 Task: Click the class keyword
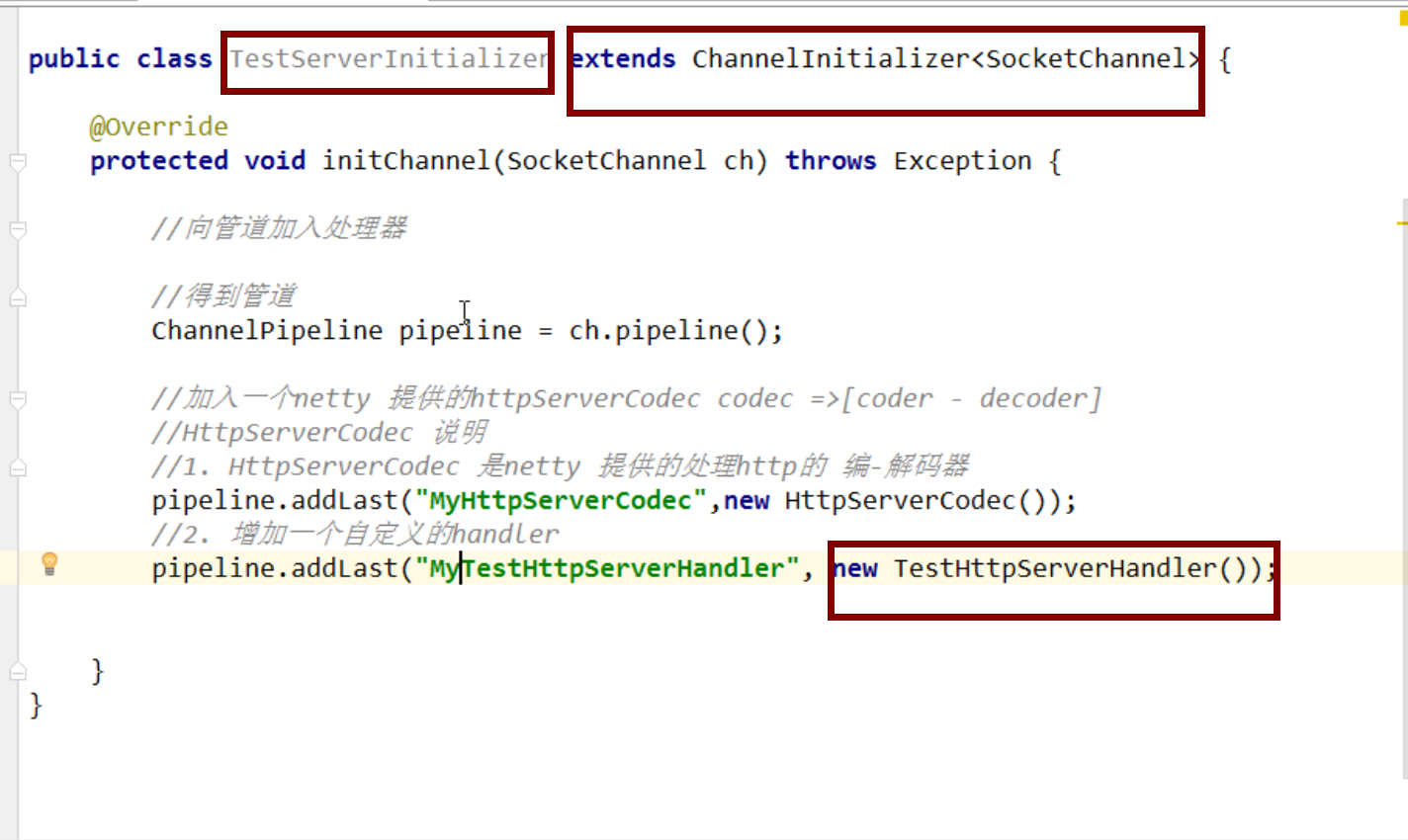coord(174,59)
